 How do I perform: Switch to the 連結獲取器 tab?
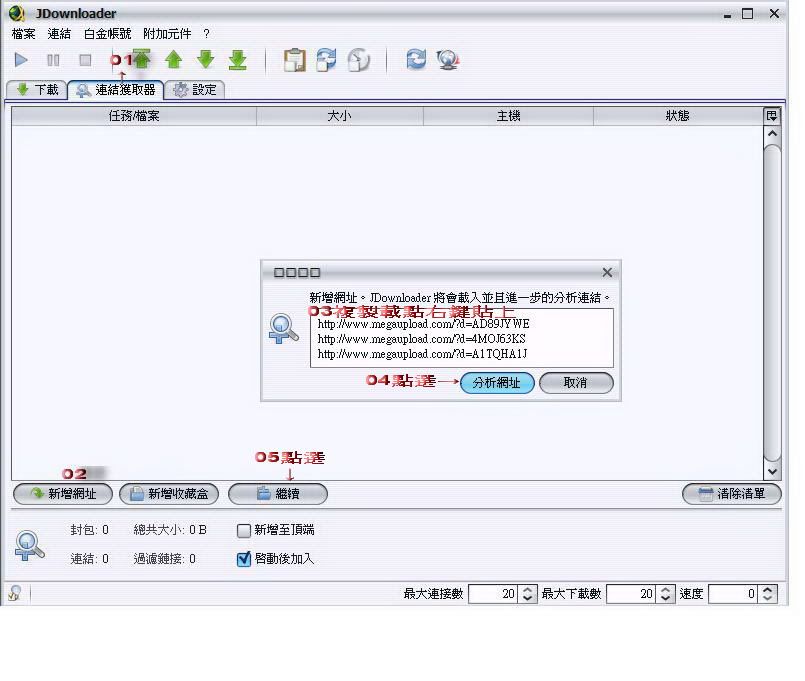[116, 90]
